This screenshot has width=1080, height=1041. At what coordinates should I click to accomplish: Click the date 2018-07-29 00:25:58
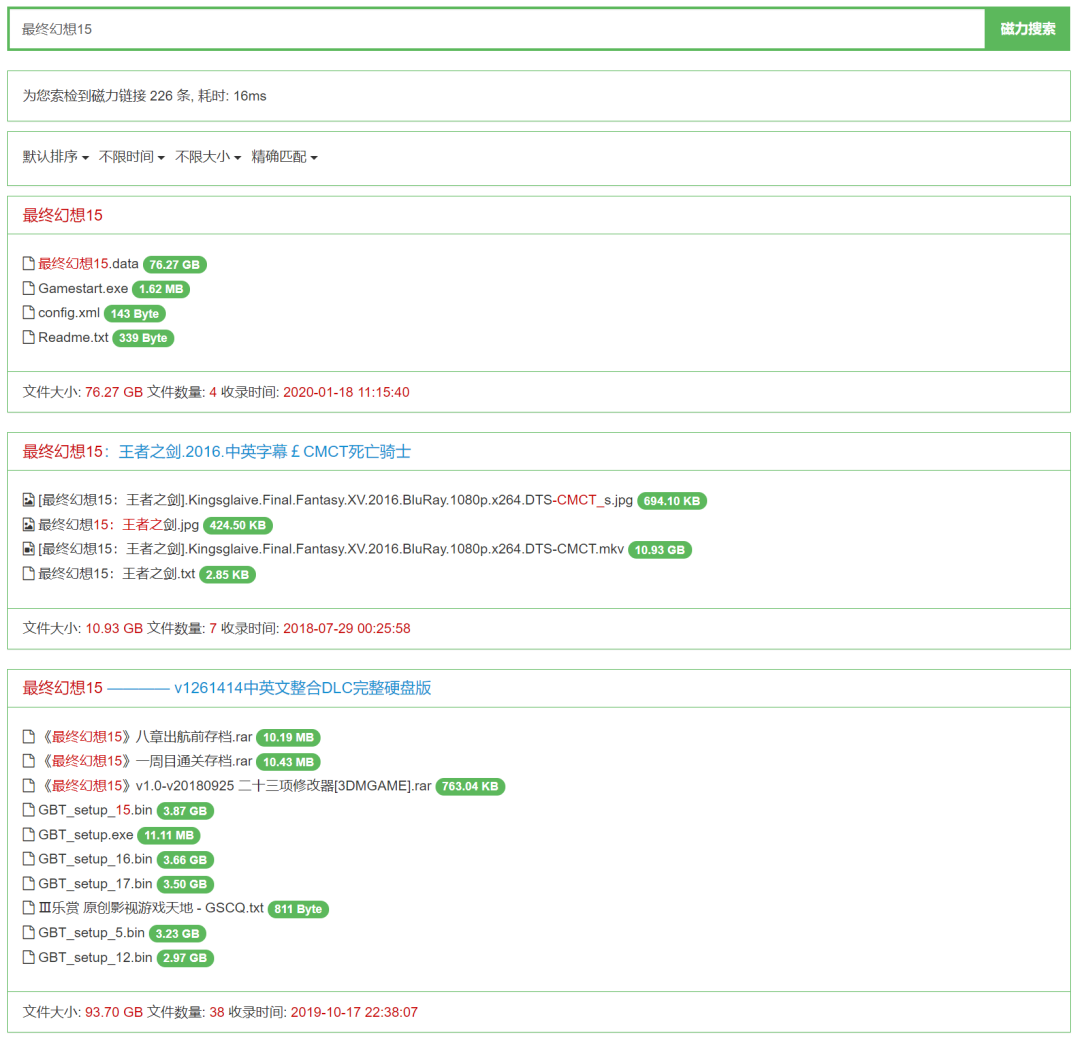tap(346, 628)
